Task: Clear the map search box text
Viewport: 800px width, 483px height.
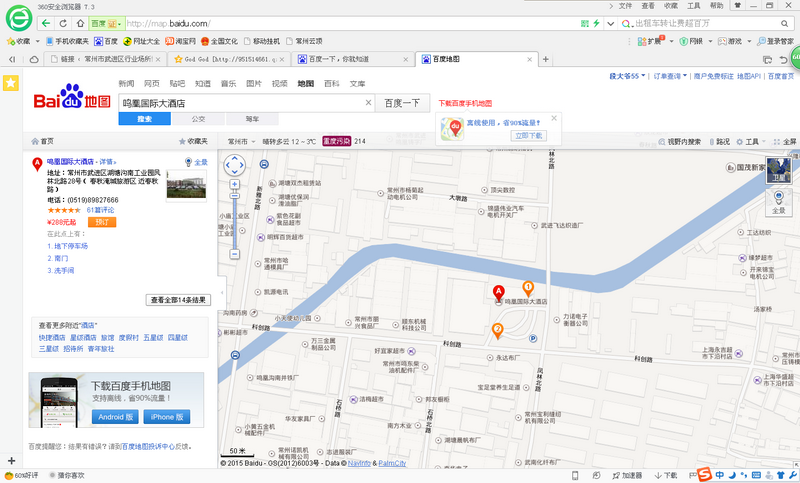Action: point(368,103)
